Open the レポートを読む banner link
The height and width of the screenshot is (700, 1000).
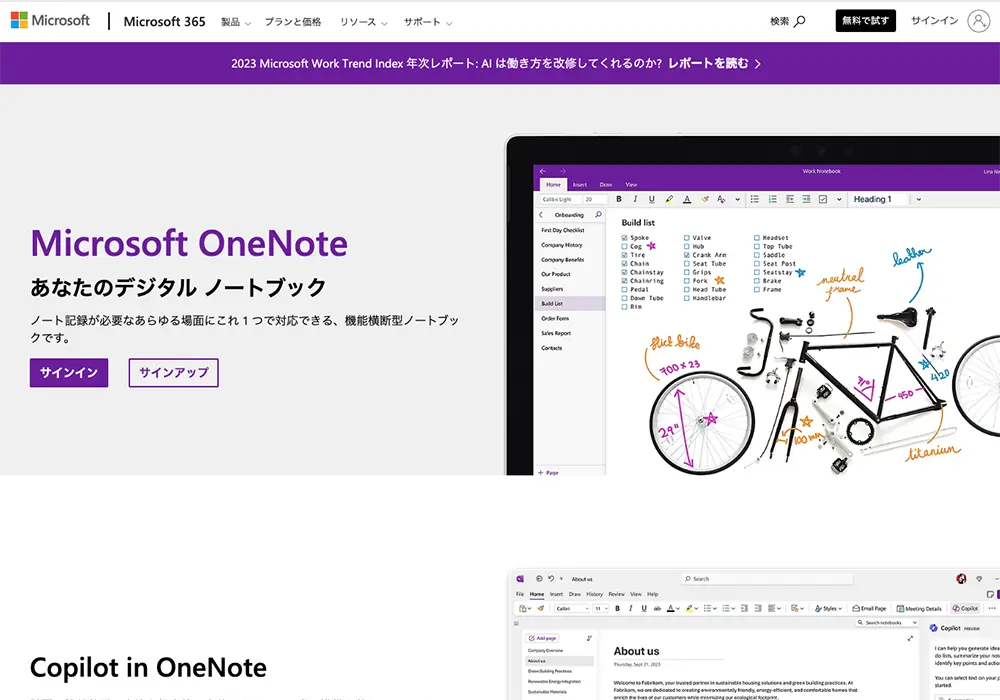(714, 63)
